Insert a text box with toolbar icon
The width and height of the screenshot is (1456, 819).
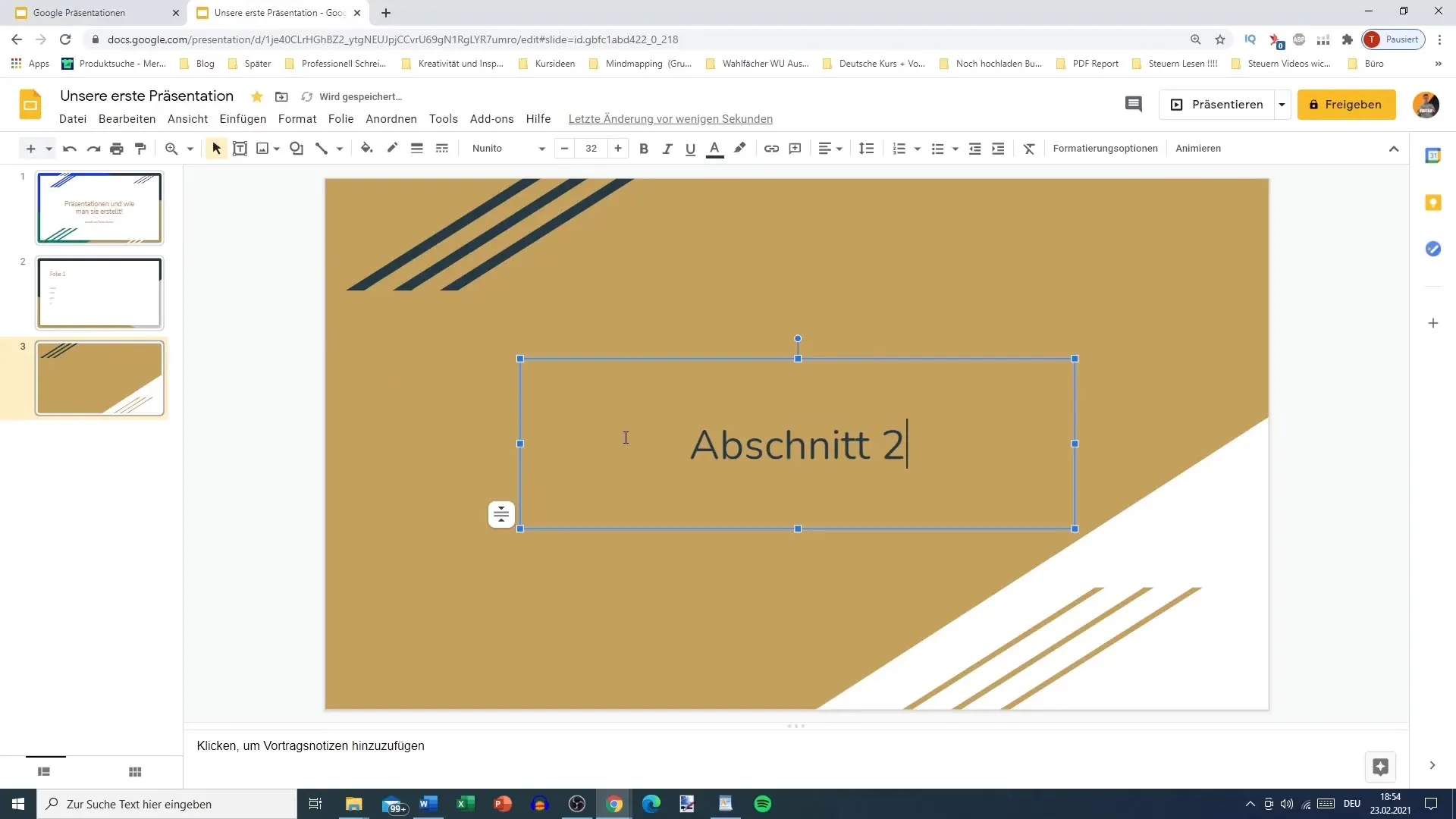[240, 149]
